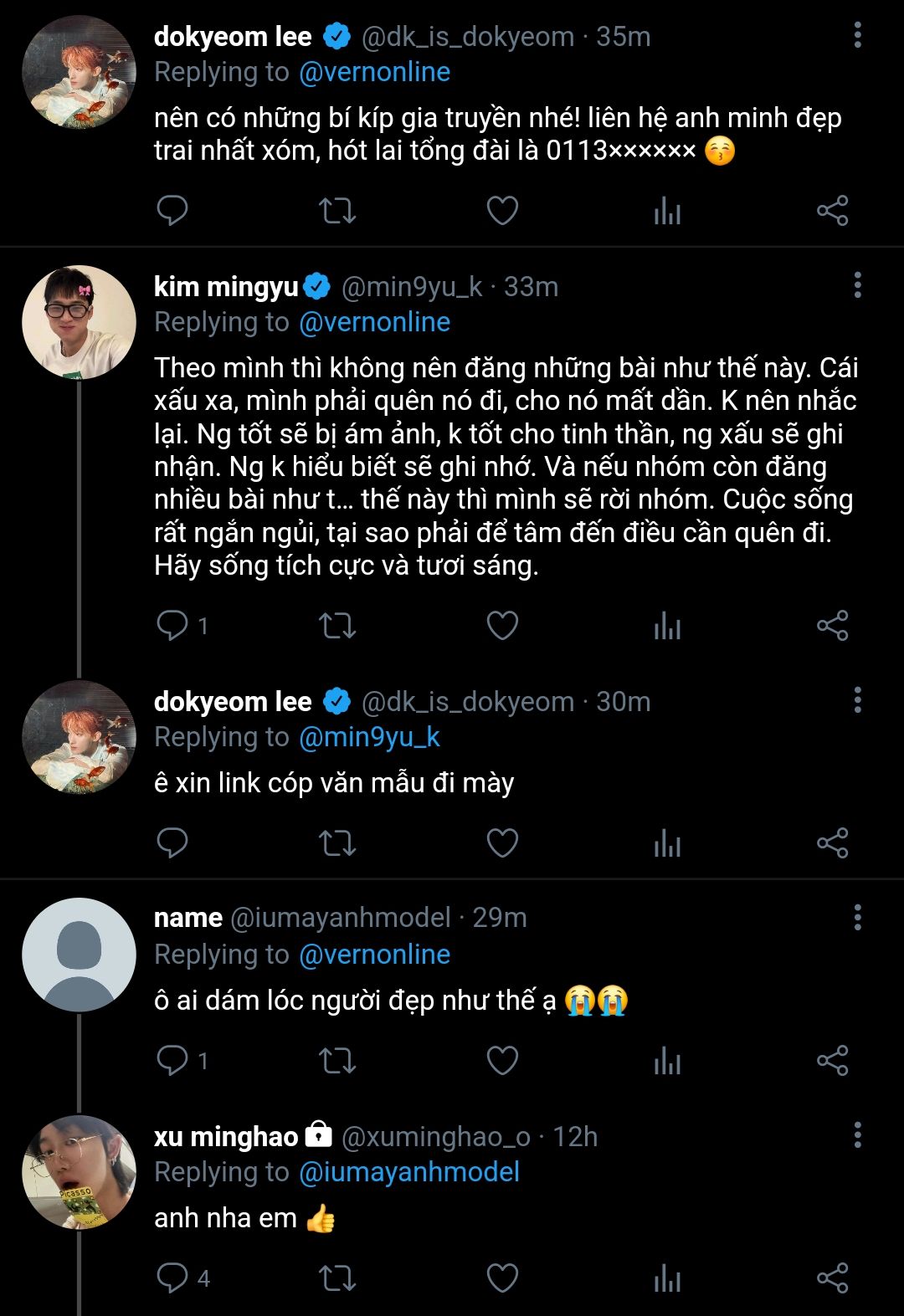
Task: Open the @min9yu_k mention link
Action: pyautogui.click(x=369, y=737)
